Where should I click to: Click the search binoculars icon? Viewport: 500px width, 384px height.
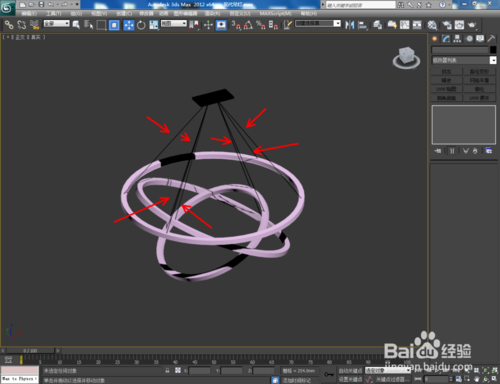(x=401, y=5)
